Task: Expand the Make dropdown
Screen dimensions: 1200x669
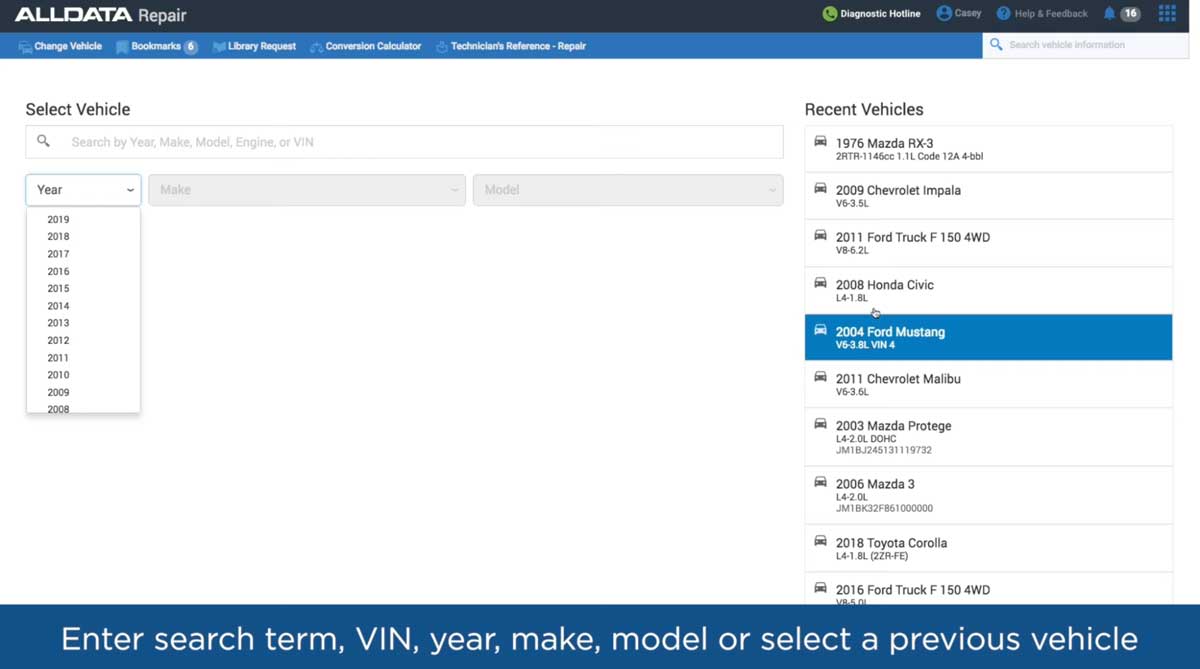Action: (x=306, y=189)
